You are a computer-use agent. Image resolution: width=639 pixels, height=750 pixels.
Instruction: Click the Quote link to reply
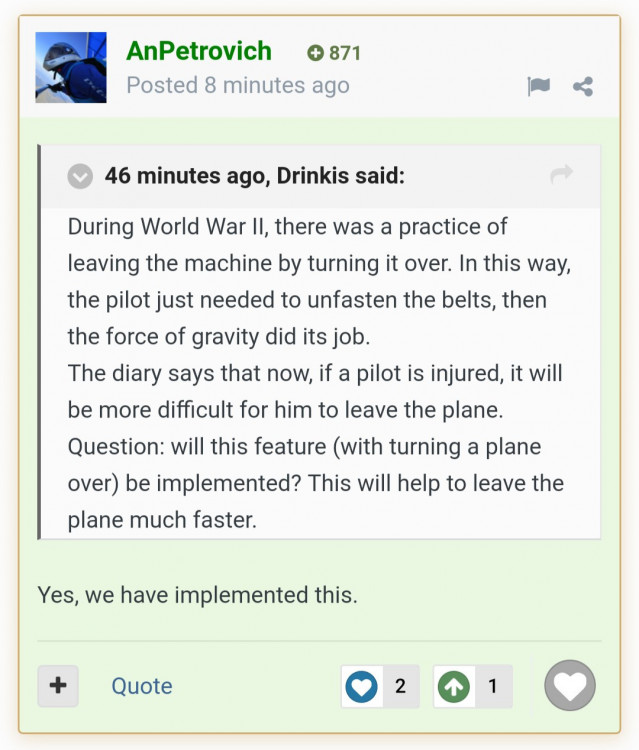141,686
